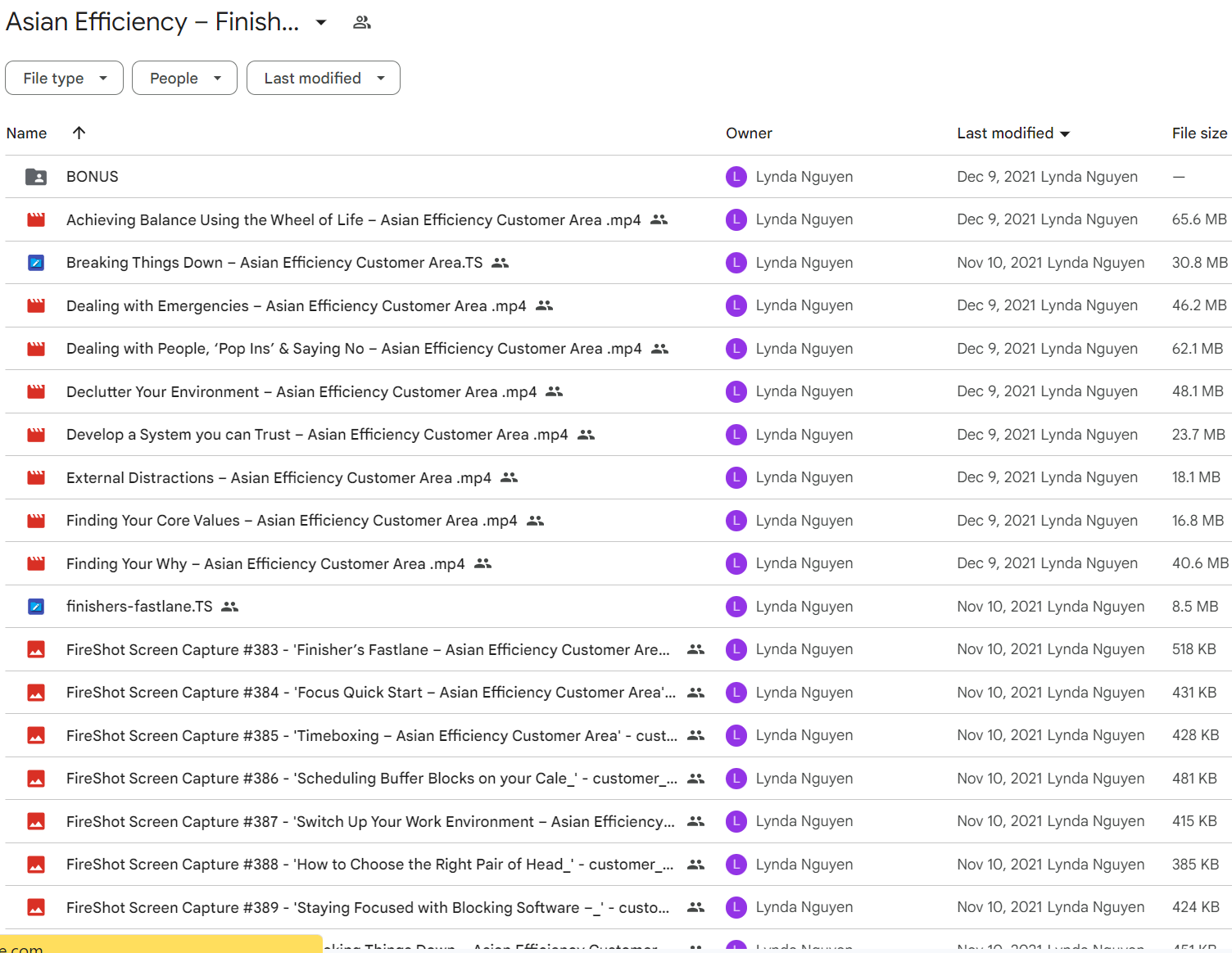Click the shared people icon beside folder title

(x=362, y=22)
